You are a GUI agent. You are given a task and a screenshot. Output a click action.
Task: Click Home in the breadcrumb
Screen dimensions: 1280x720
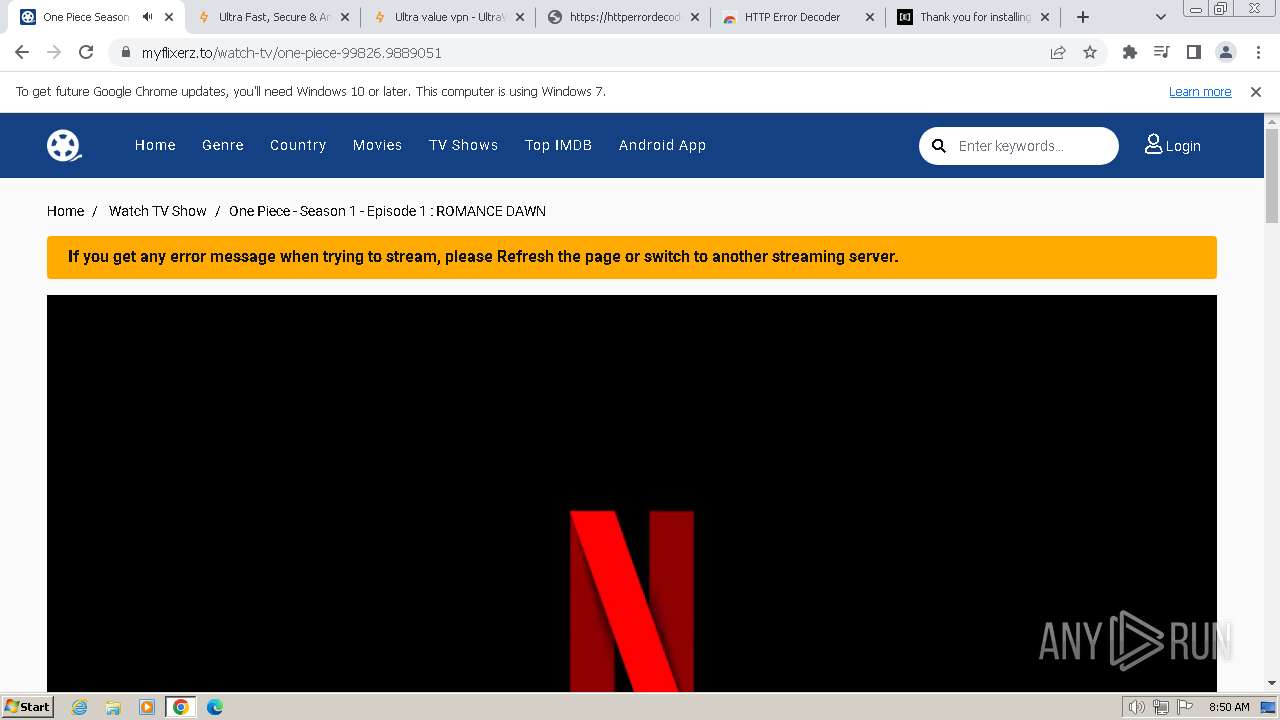pyautogui.click(x=65, y=211)
